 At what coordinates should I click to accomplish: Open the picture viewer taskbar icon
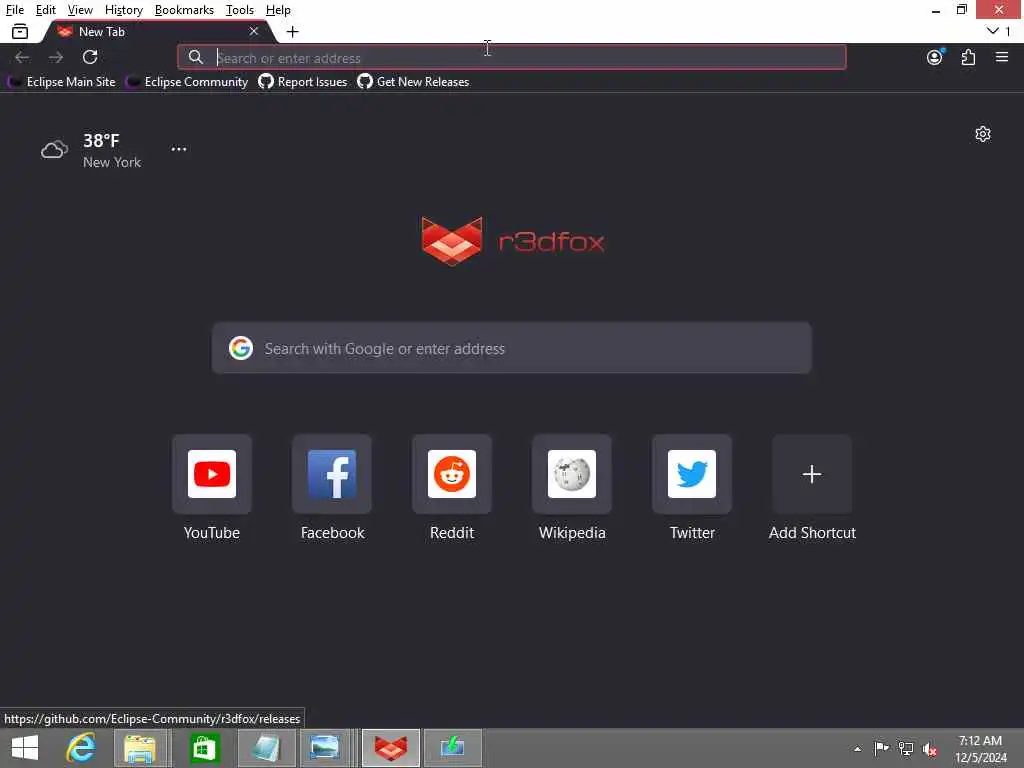pyautogui.click(x=325, y=748)
